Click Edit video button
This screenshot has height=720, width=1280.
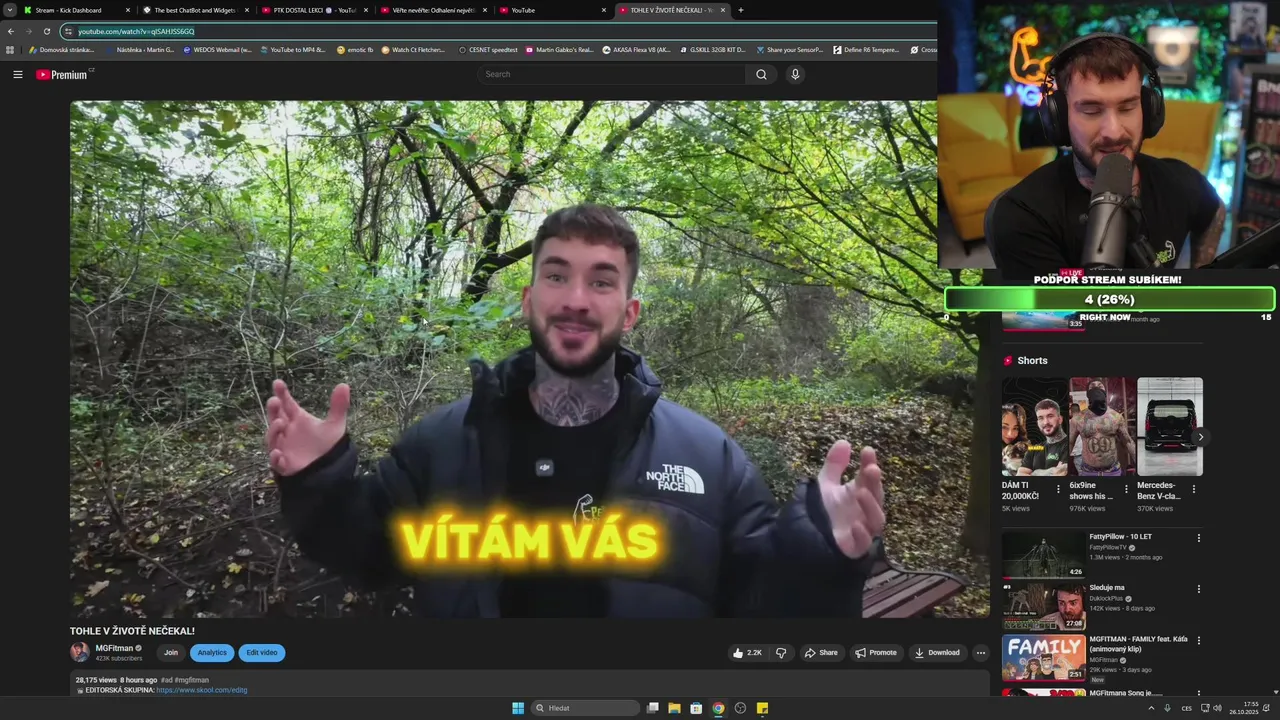click(262, 653)
